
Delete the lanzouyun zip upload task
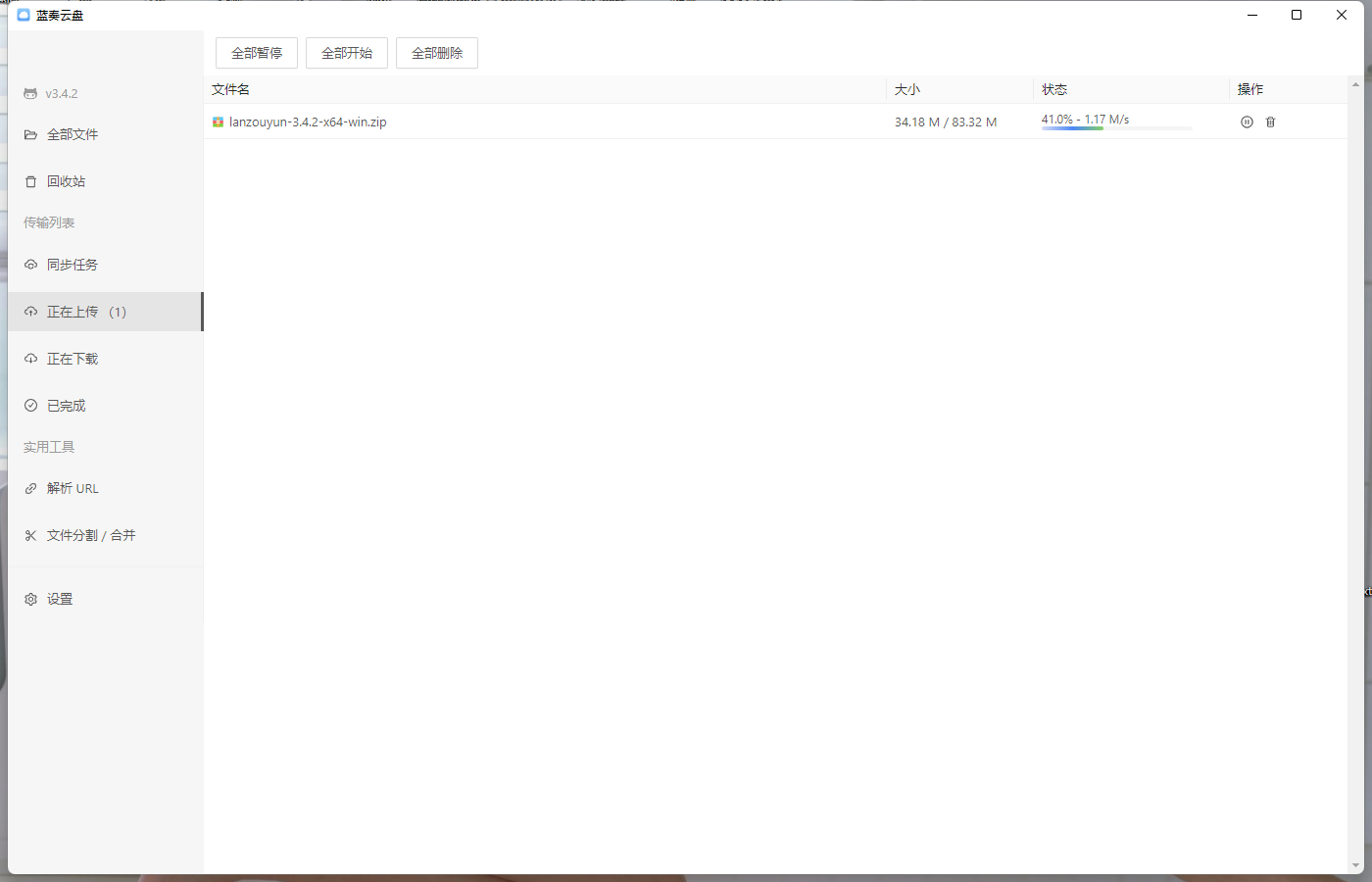point(1270,122)
